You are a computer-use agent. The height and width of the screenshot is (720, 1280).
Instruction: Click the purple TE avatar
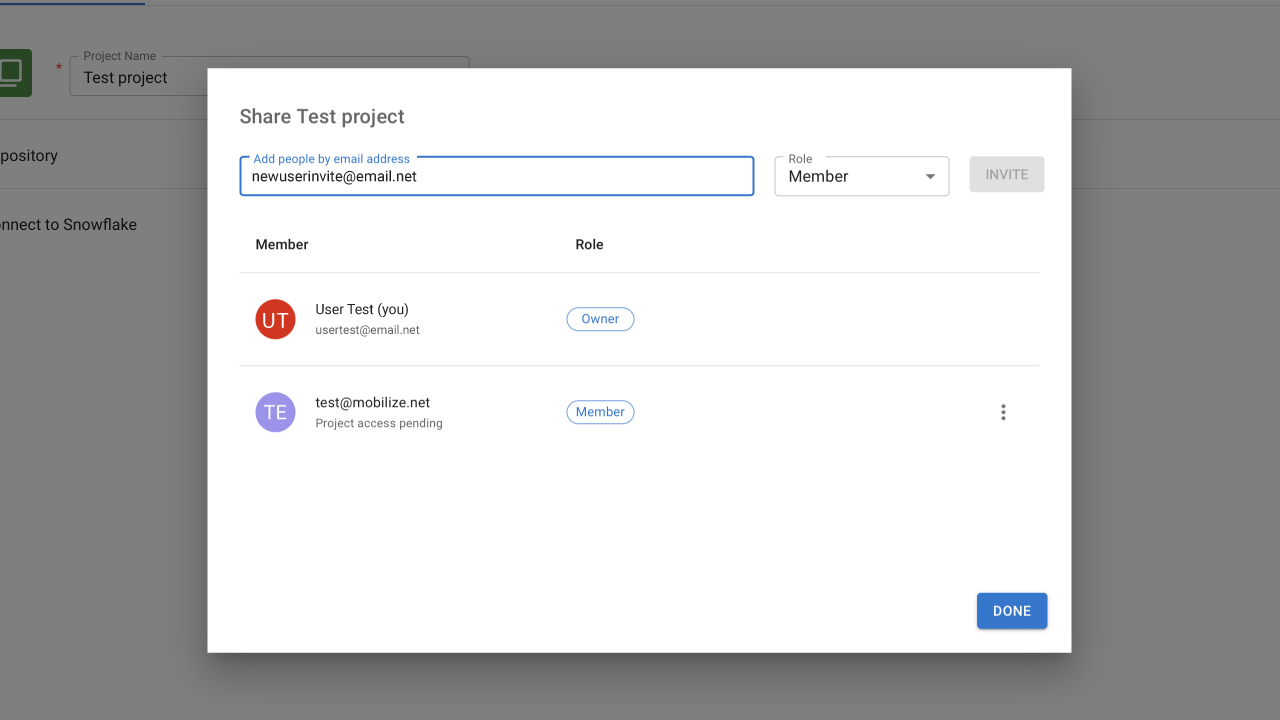tap(275, 412)
